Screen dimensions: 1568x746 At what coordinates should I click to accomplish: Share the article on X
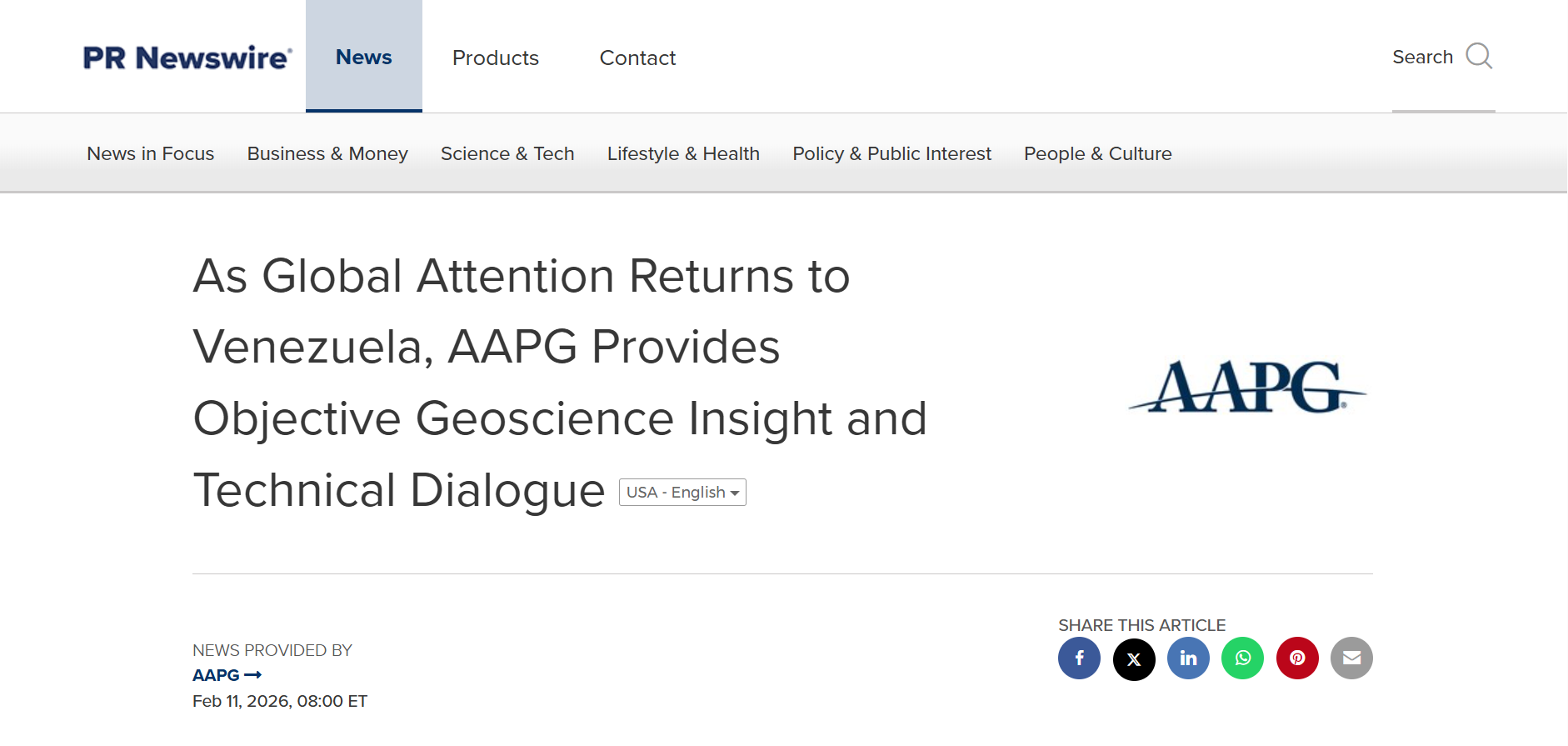[x=1134, y=658]
